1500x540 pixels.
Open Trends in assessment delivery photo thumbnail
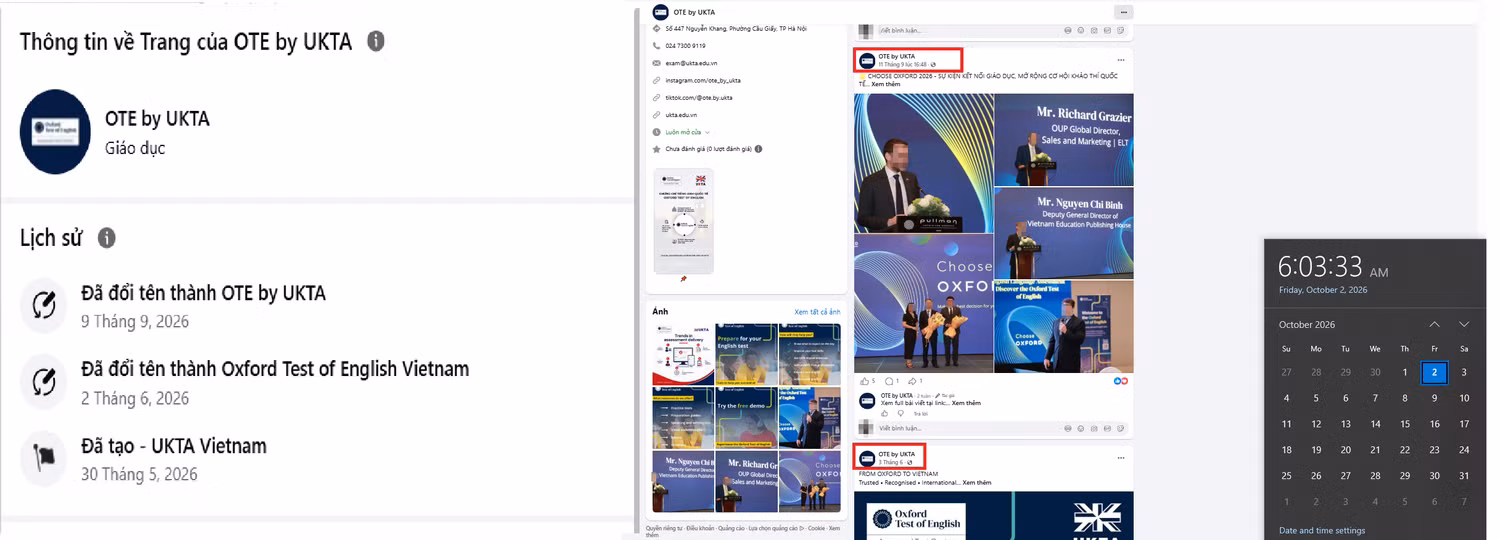coord(683,354)
